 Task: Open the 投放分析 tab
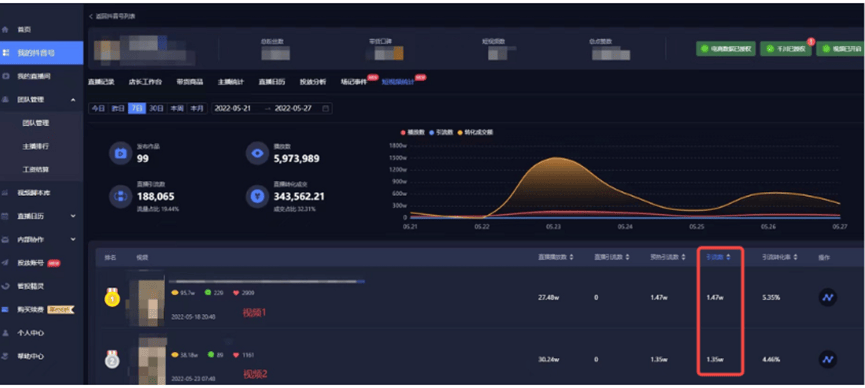click(x=313, y=82)
